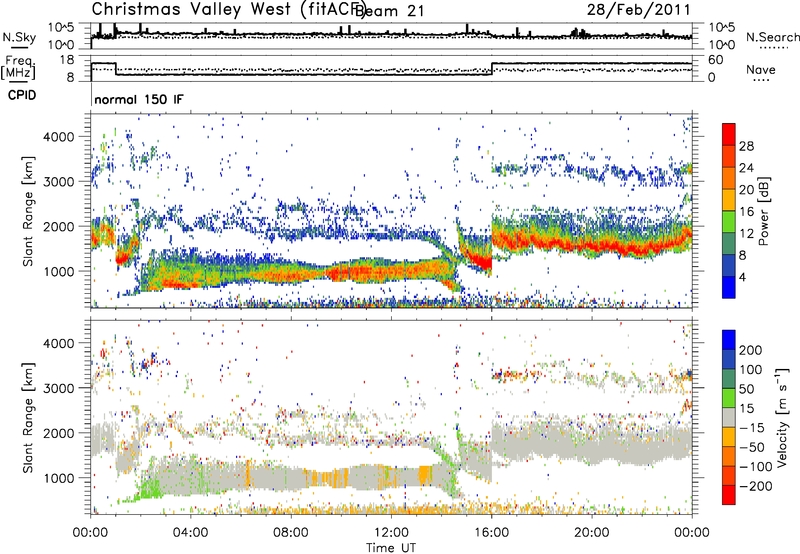
Task: Click the frequency step-up line at 16:00
Action: (492, 69)
